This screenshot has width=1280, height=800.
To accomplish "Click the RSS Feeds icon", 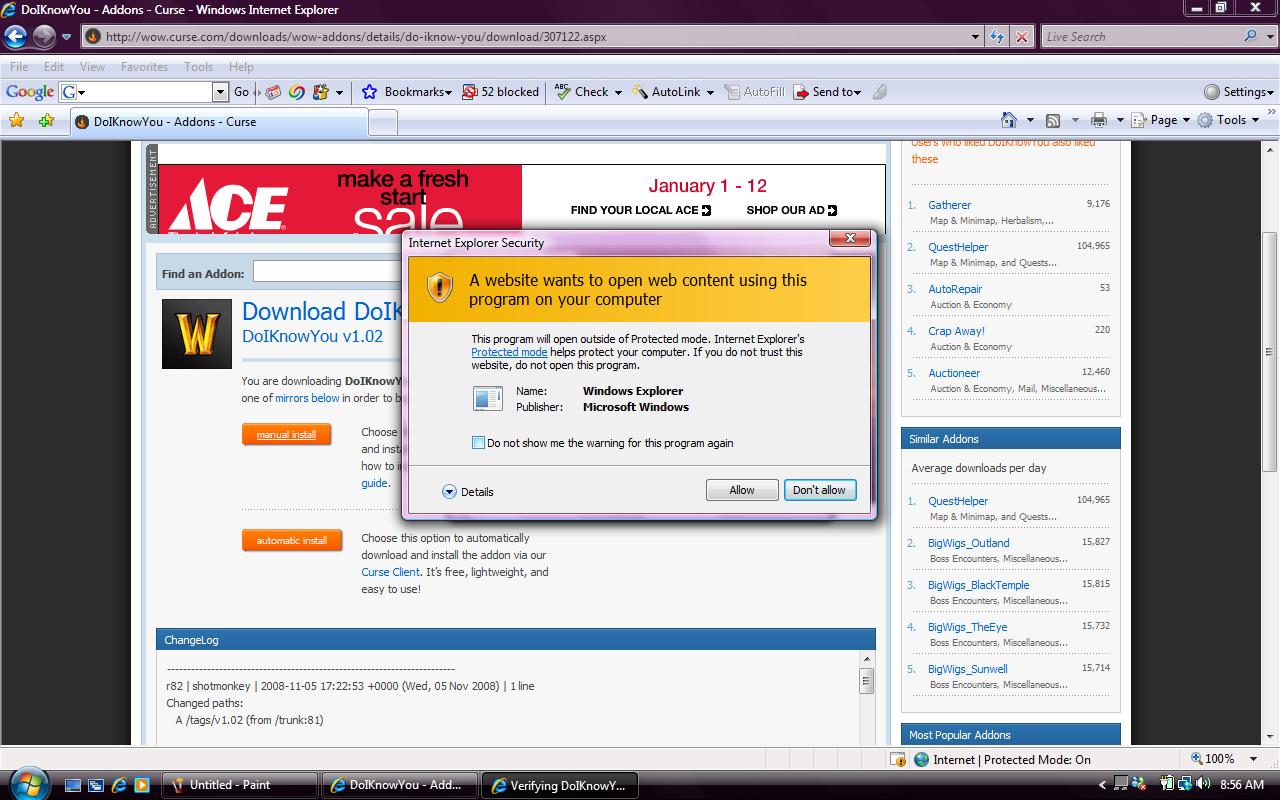I will point(1053,120).
